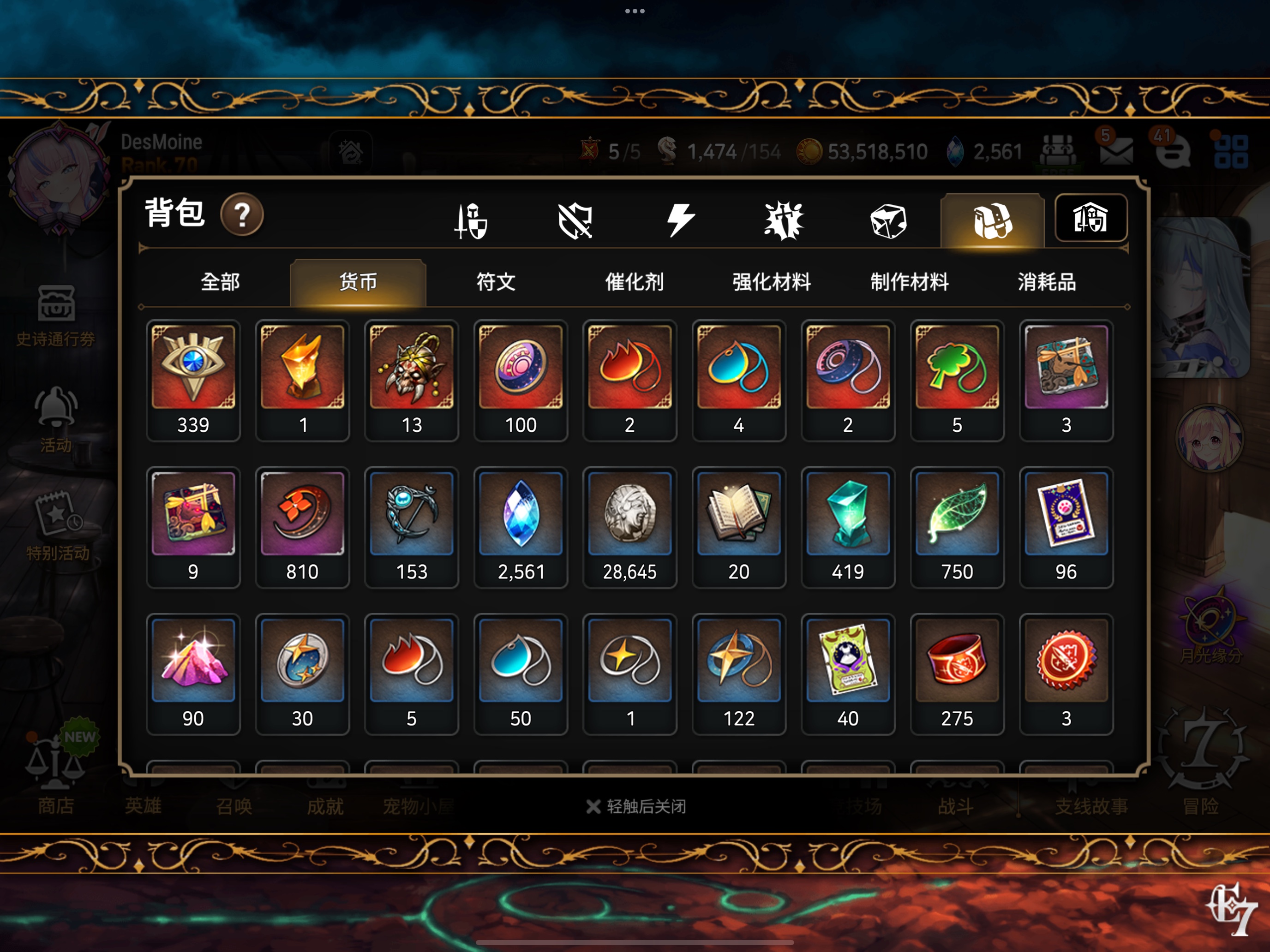Choose the silver coin item showing 28,645
1270x952 pixels.
(x=630, y=528)
